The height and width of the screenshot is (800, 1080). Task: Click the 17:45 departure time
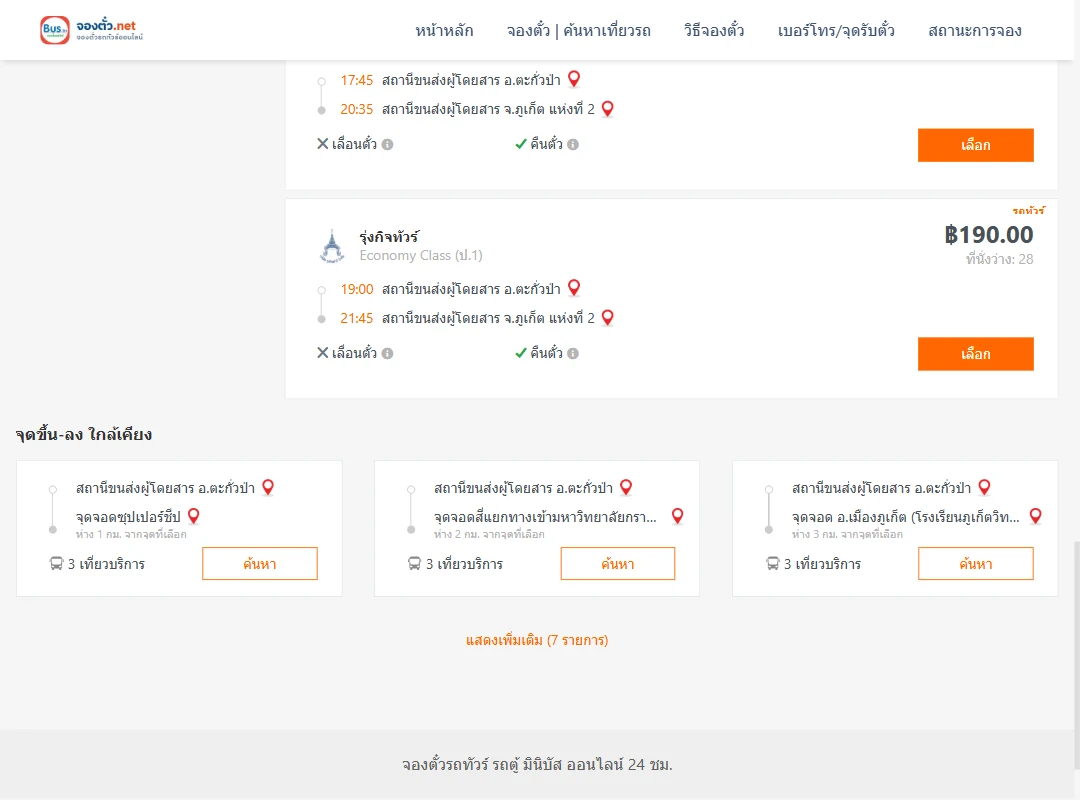[x=357, y=81]
